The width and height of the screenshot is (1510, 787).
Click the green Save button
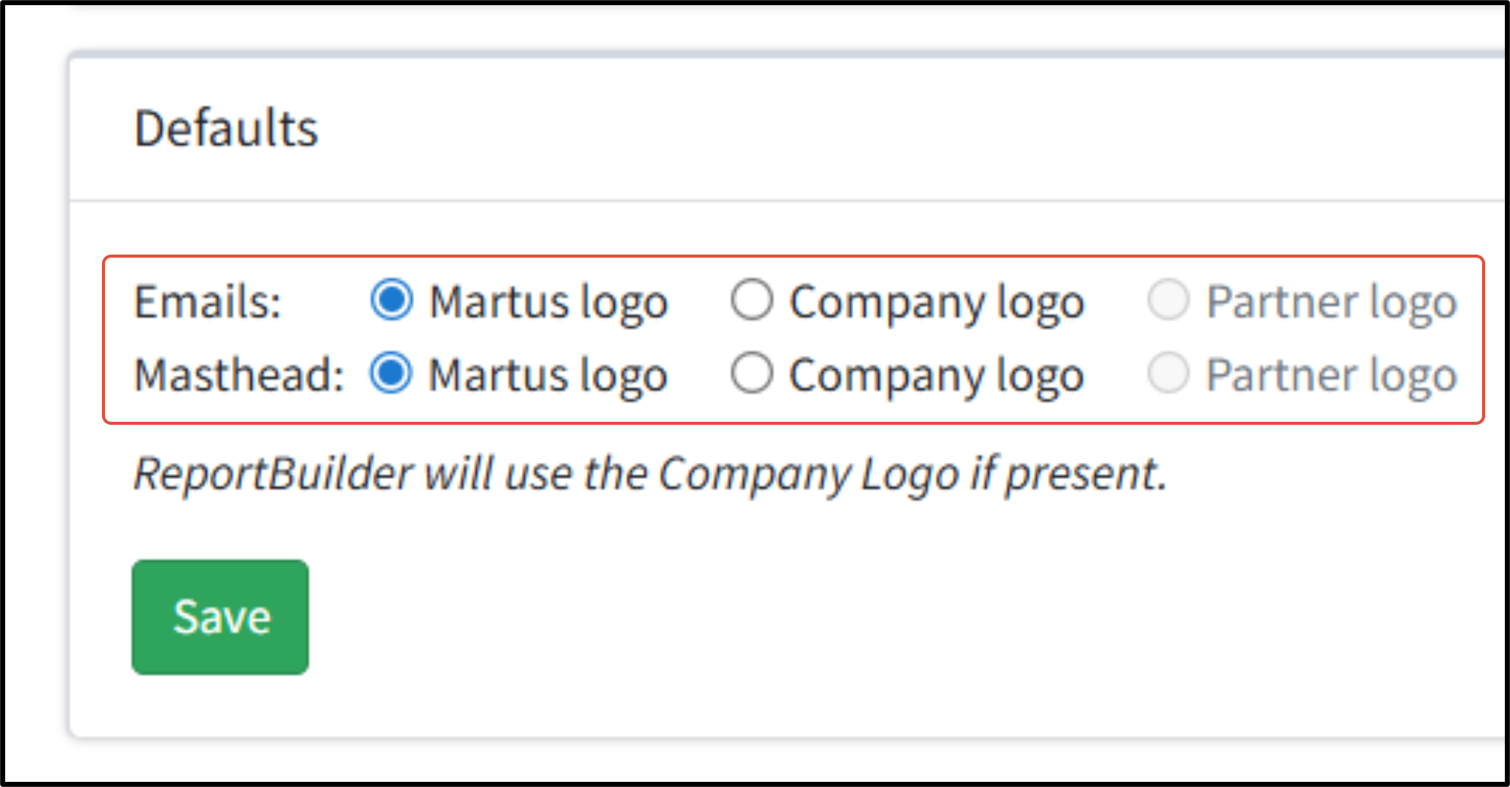[x=220, y=617]
